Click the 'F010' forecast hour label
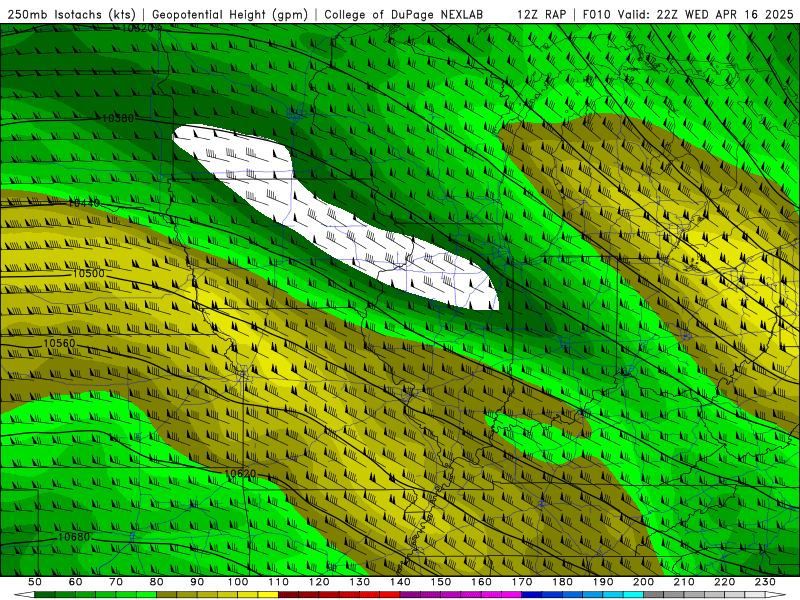 point(597,14)
